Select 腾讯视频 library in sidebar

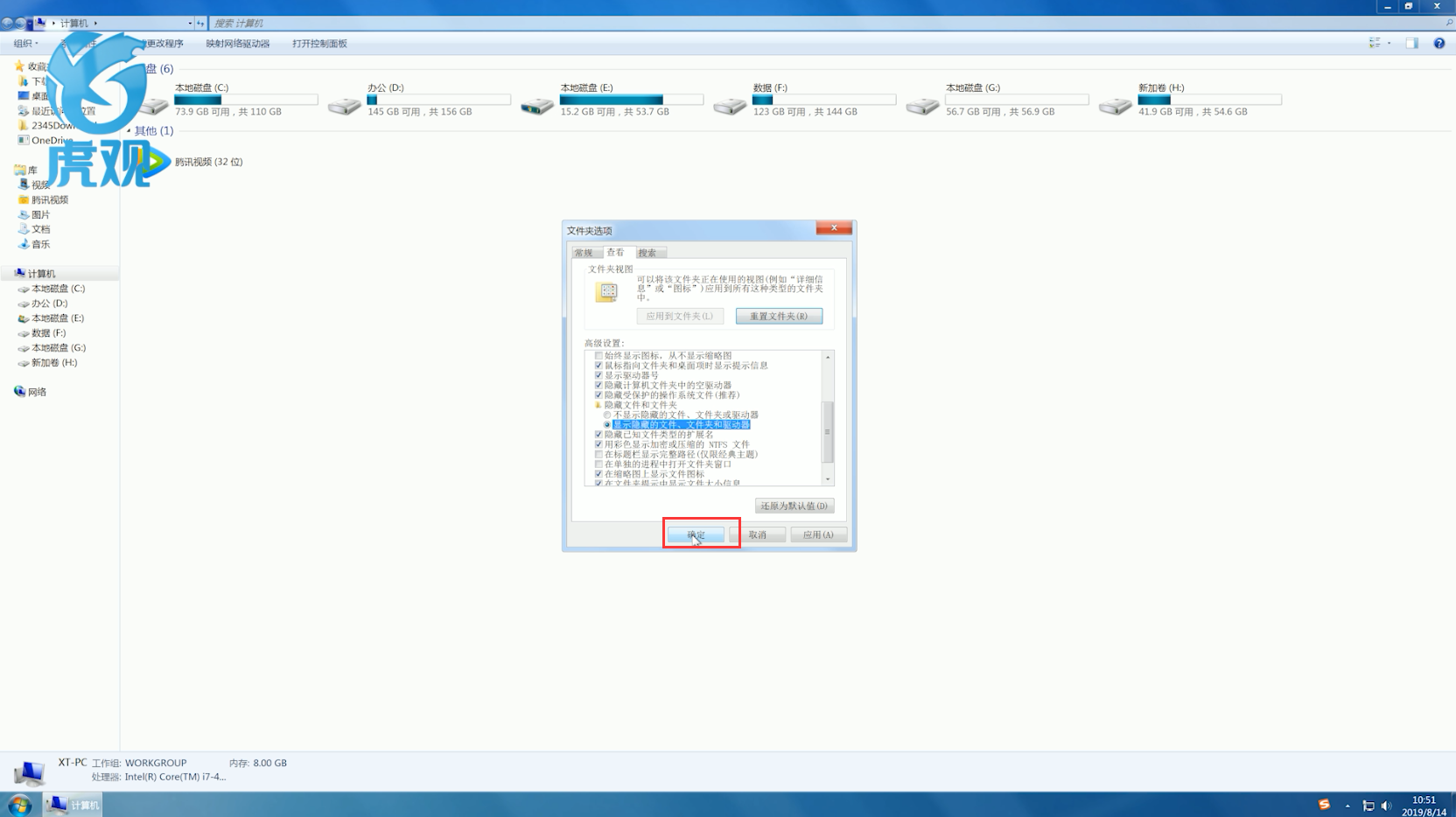pos(43,199)
